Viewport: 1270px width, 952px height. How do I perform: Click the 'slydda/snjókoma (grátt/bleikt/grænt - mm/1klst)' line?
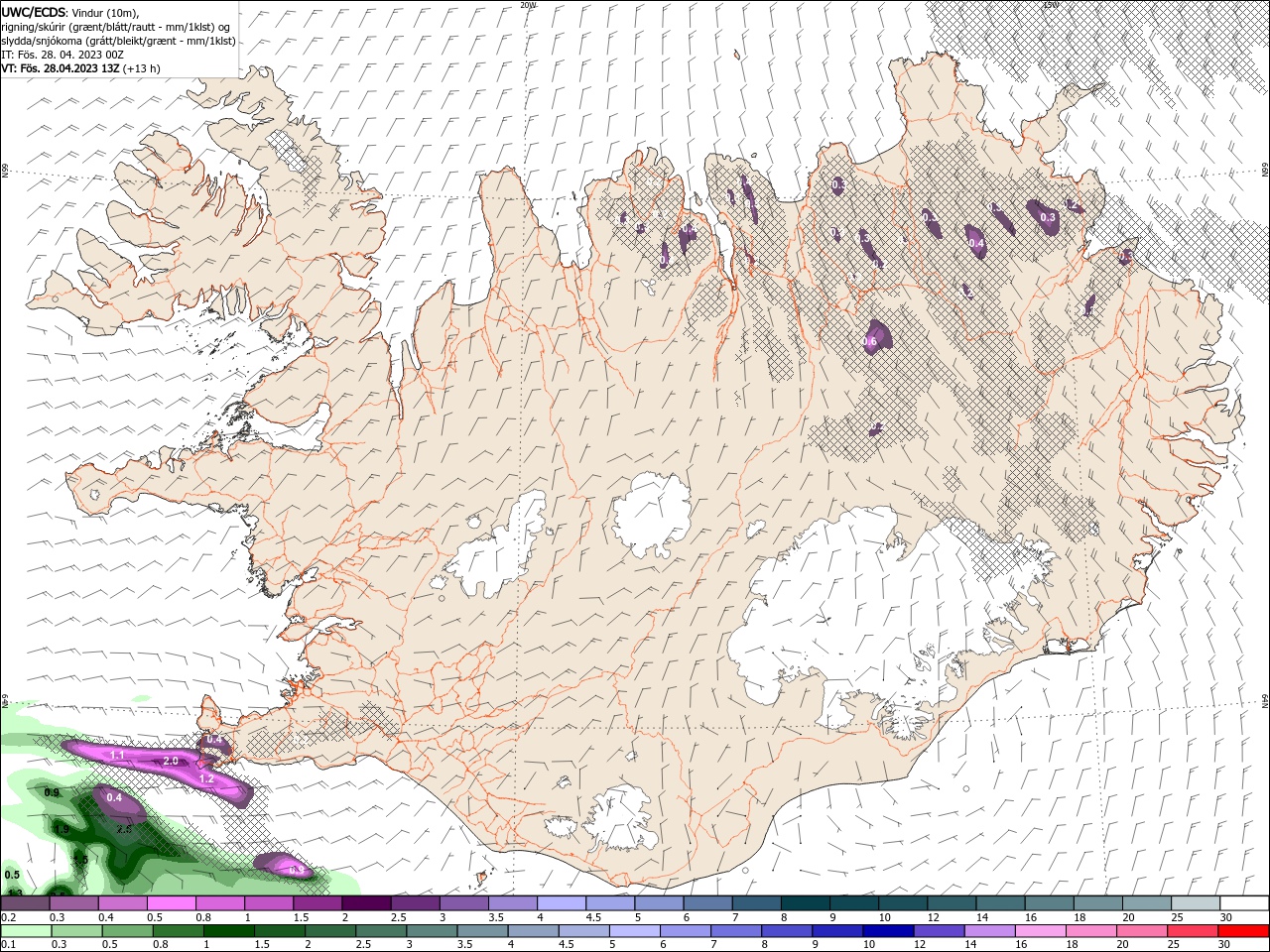click(x=118, y=41)
